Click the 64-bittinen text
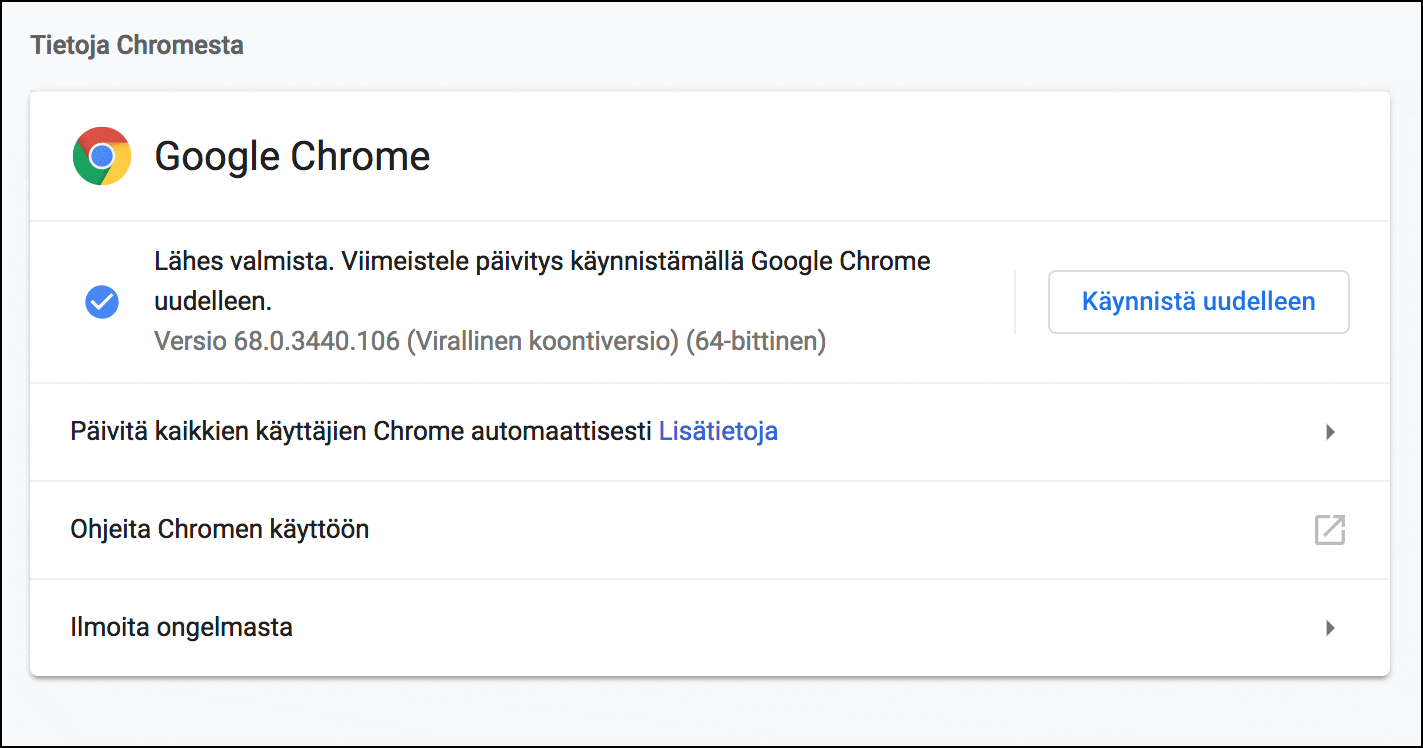Image resolution: width=1423 pixels, height=748 pixels. (x=755, y=342)
